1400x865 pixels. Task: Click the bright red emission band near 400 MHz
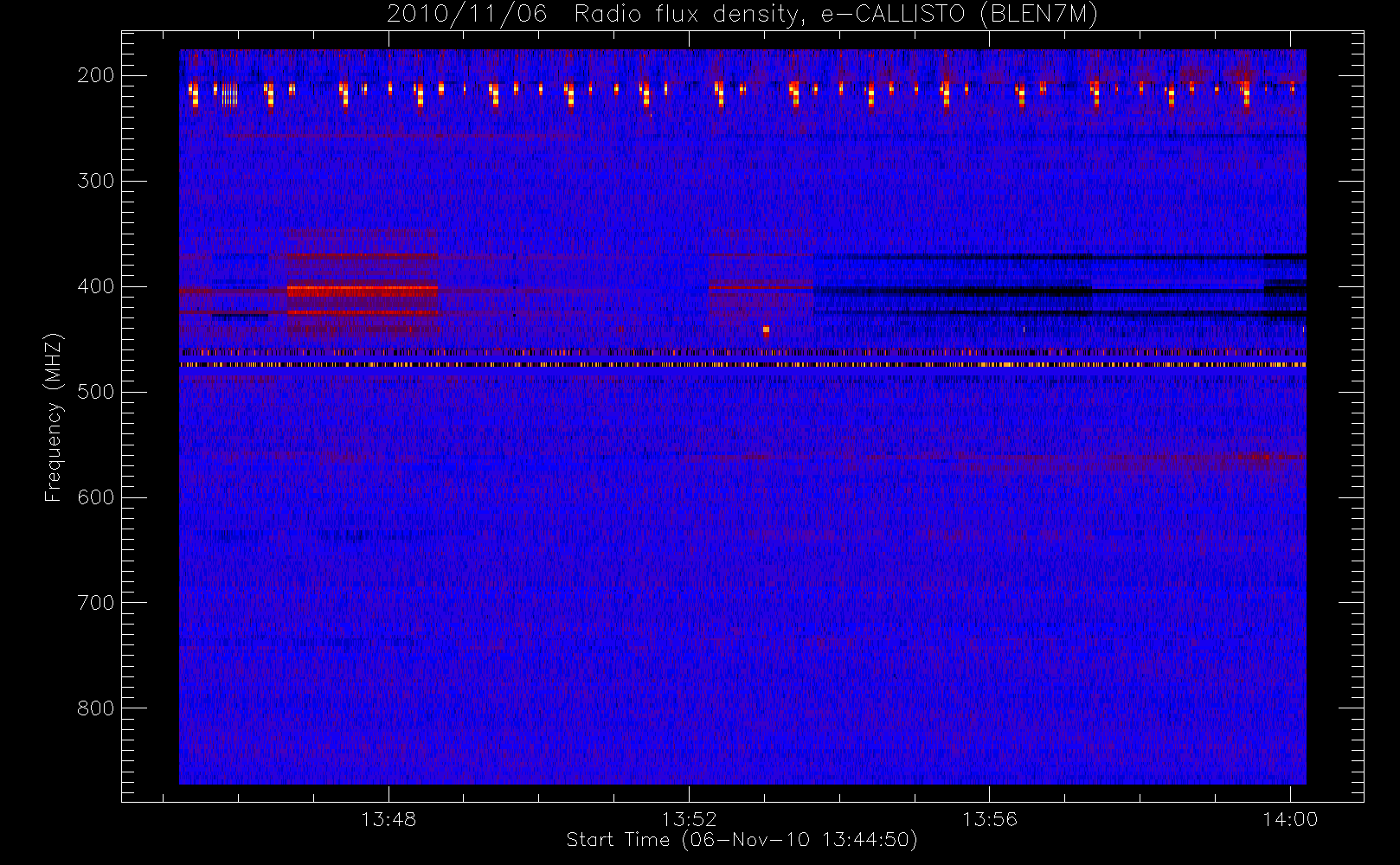(x=362, y=291)
